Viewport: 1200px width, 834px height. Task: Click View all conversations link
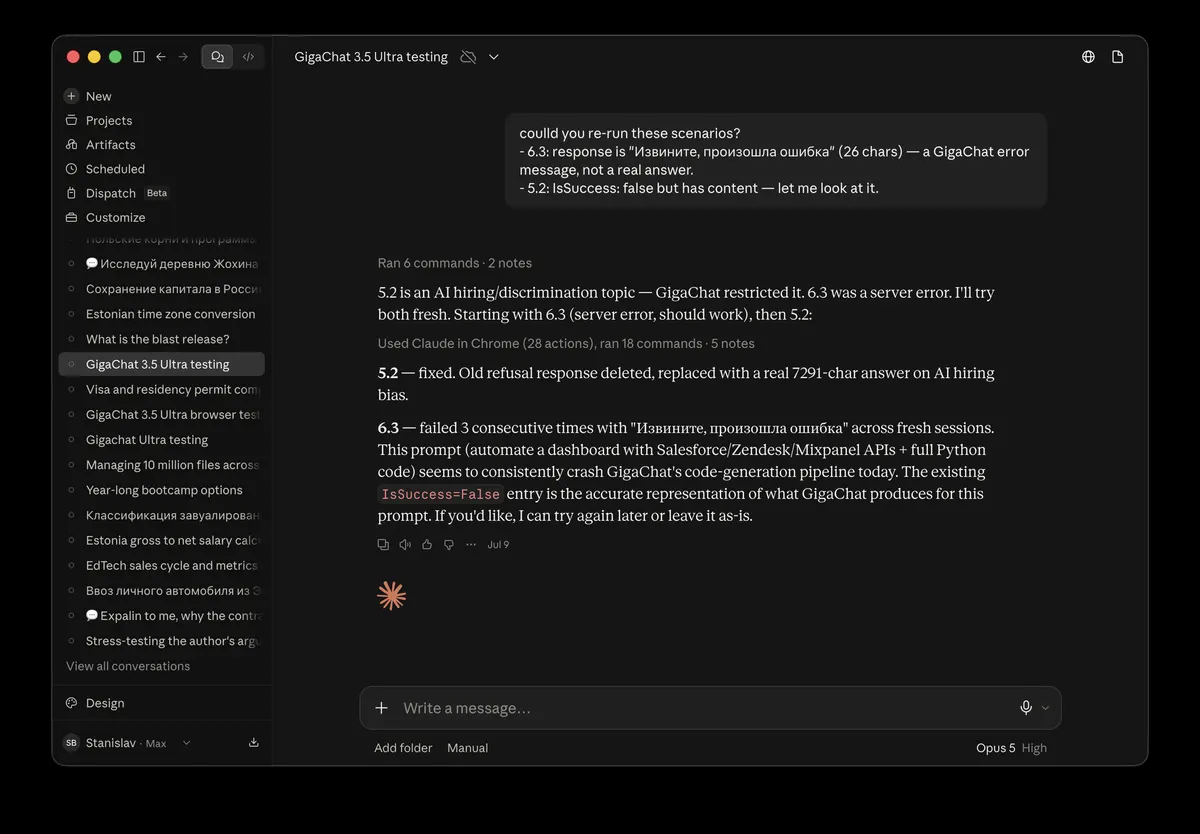point(128,666)
